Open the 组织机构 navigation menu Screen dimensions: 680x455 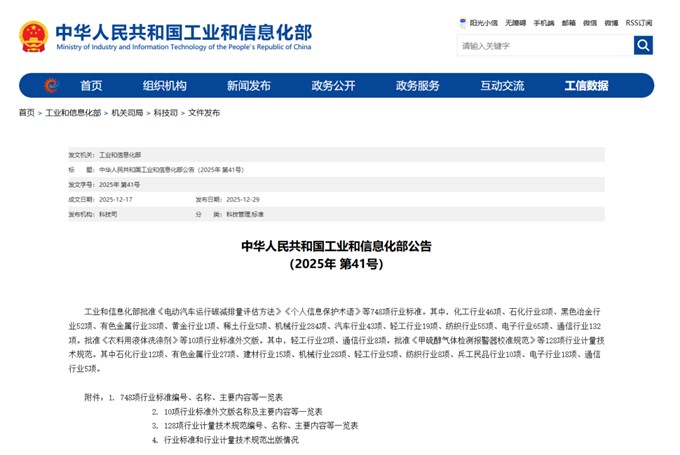coord(164,86)
